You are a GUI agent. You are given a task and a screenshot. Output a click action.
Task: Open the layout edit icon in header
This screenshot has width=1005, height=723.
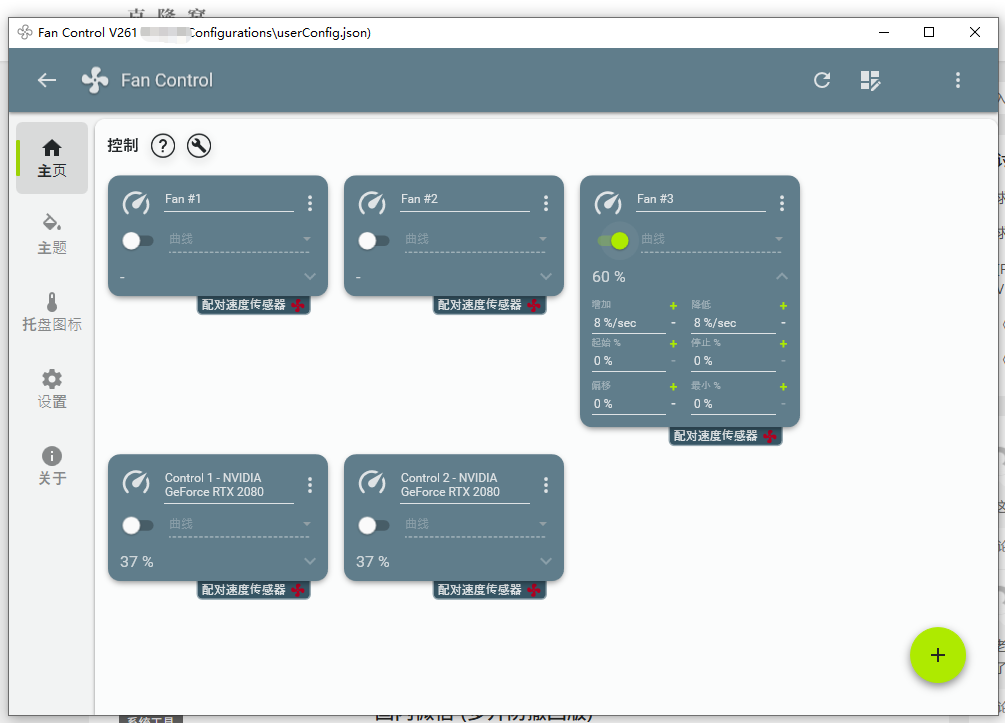point(870,80)
